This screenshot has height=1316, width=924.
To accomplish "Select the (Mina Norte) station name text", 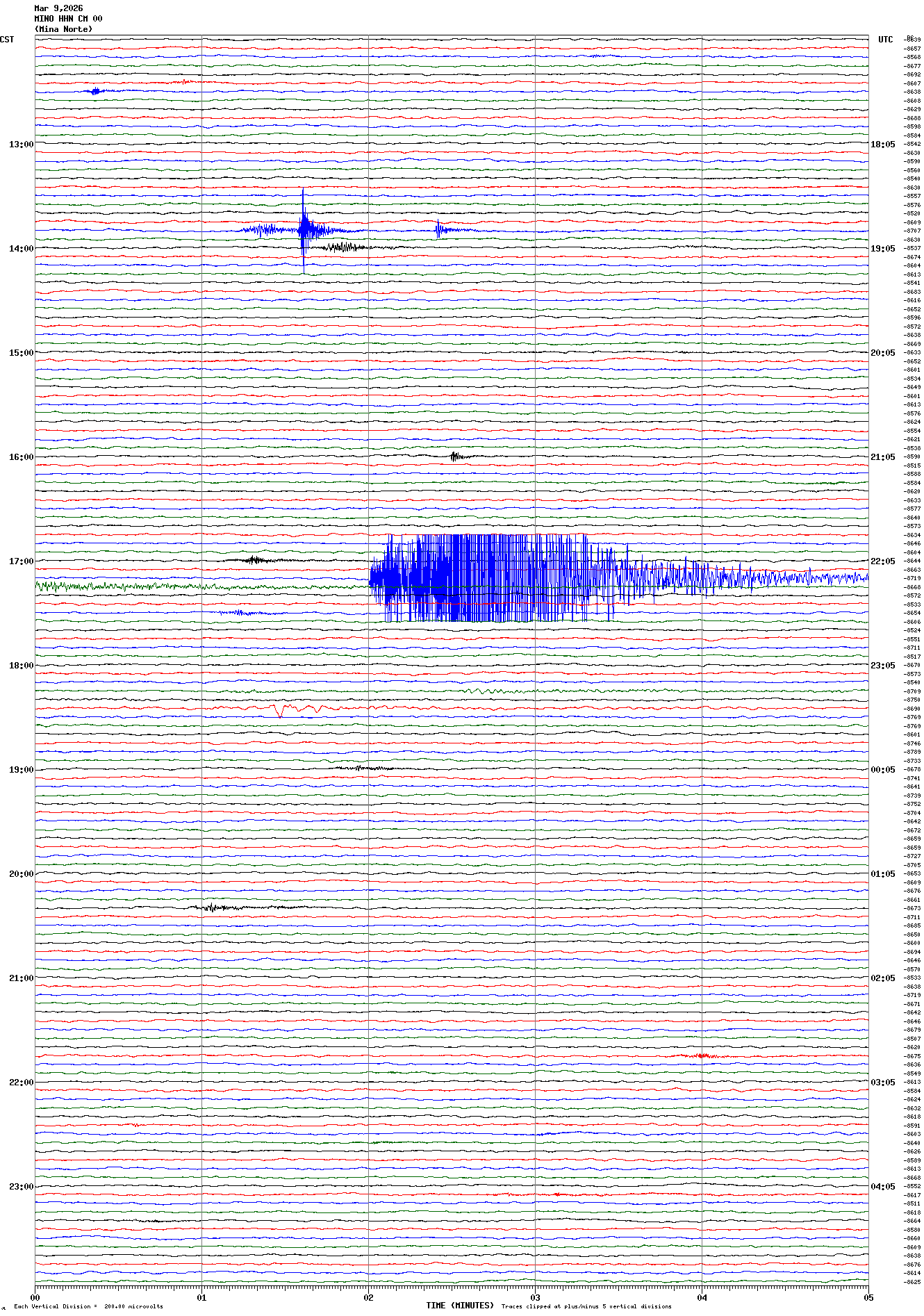I will click(63, 29).
